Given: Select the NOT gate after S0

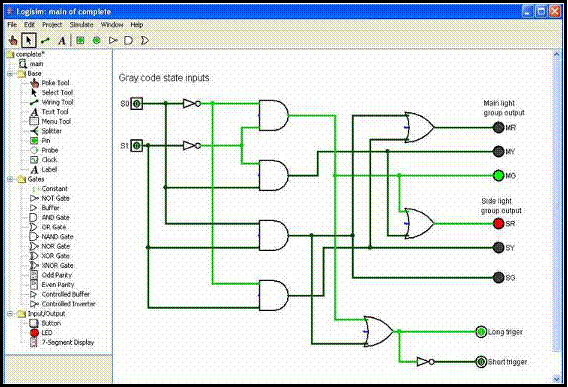Looking at the screenshot, I should click(192, 104).
